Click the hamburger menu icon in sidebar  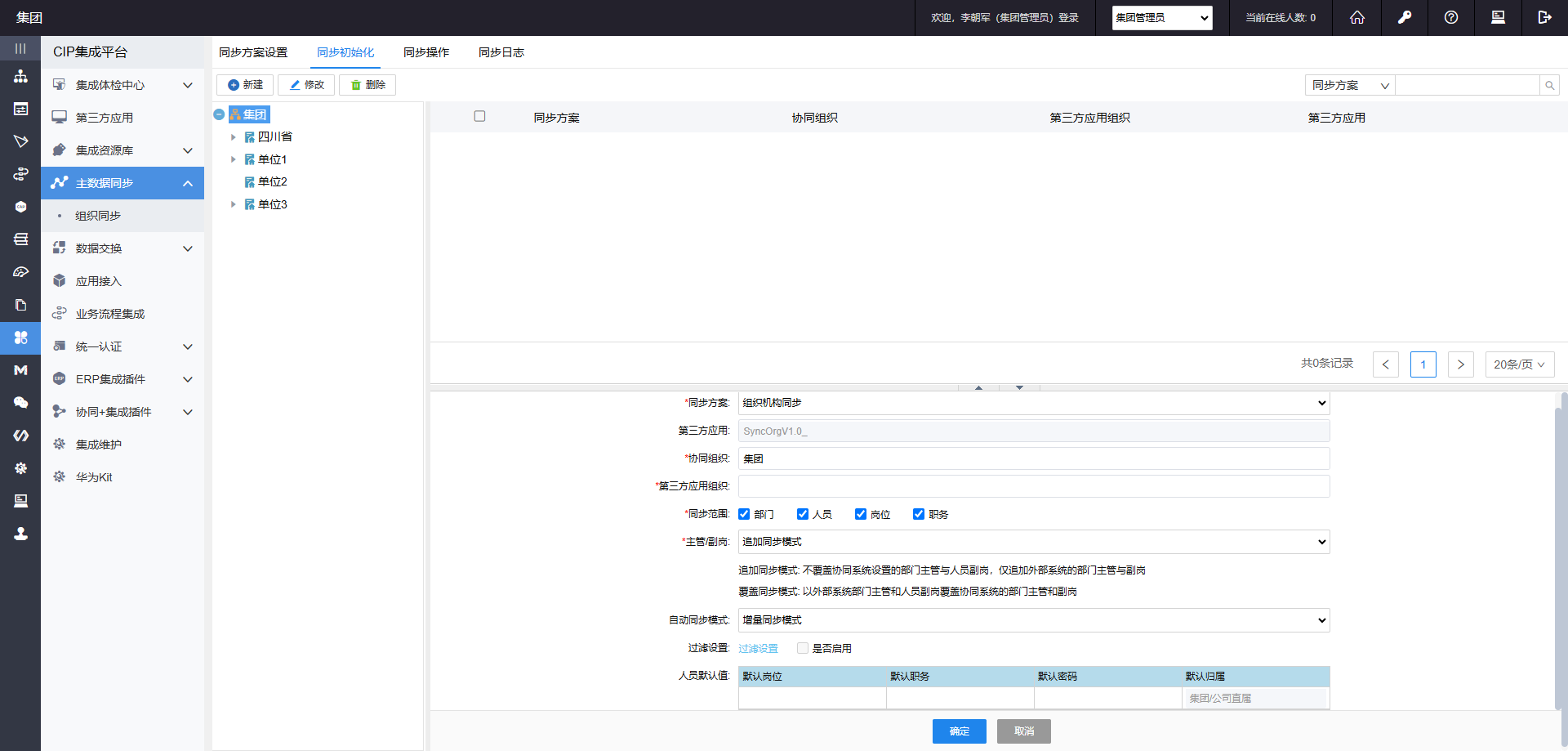pyautogui.click(x=20, y=48)
